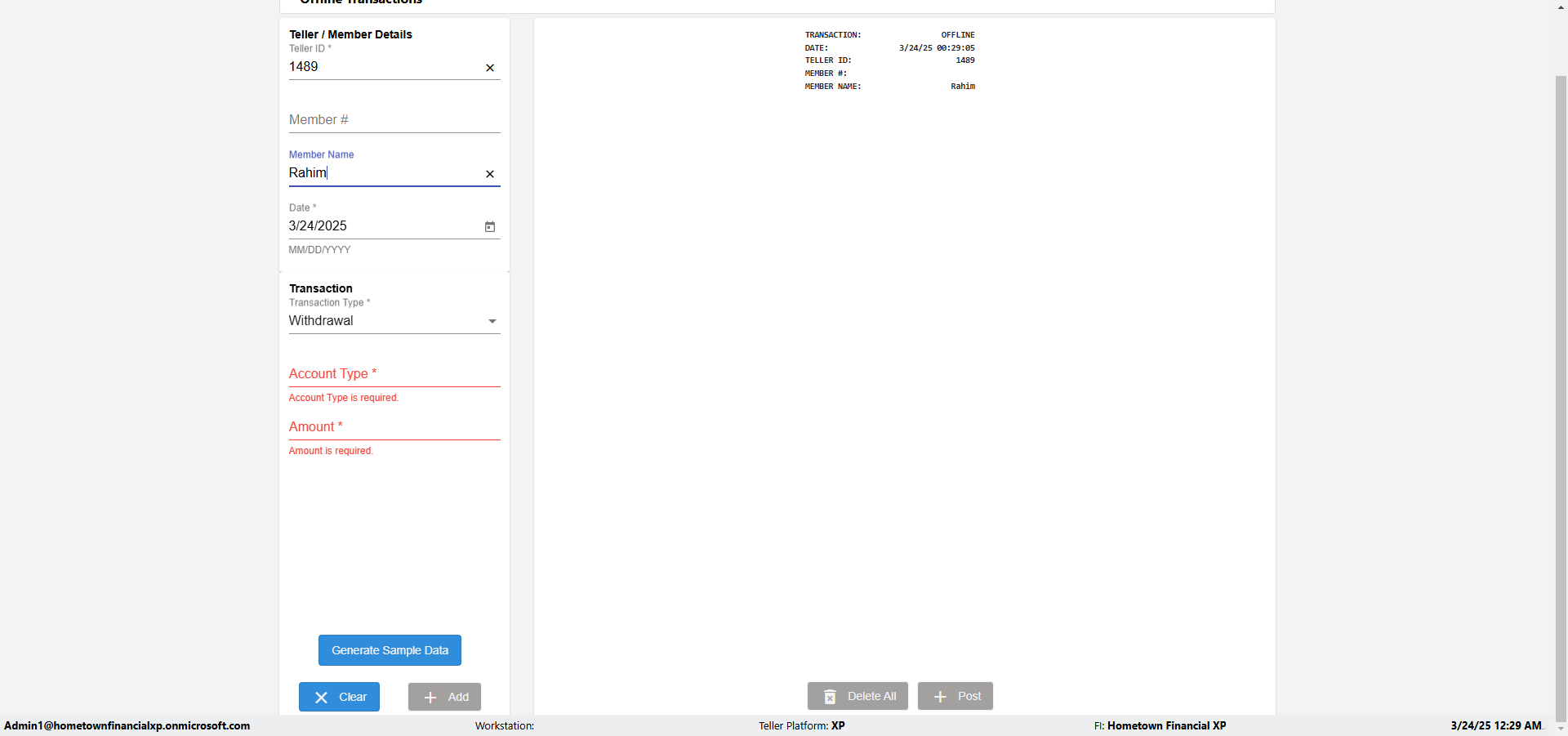Click the Clear button
This screenshot has width=1568, height=736.
pyautogui.click(x=339, y=697)
